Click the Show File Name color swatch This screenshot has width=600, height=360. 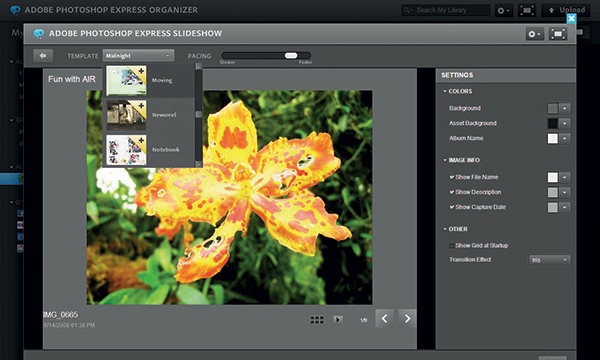[553, 177]
